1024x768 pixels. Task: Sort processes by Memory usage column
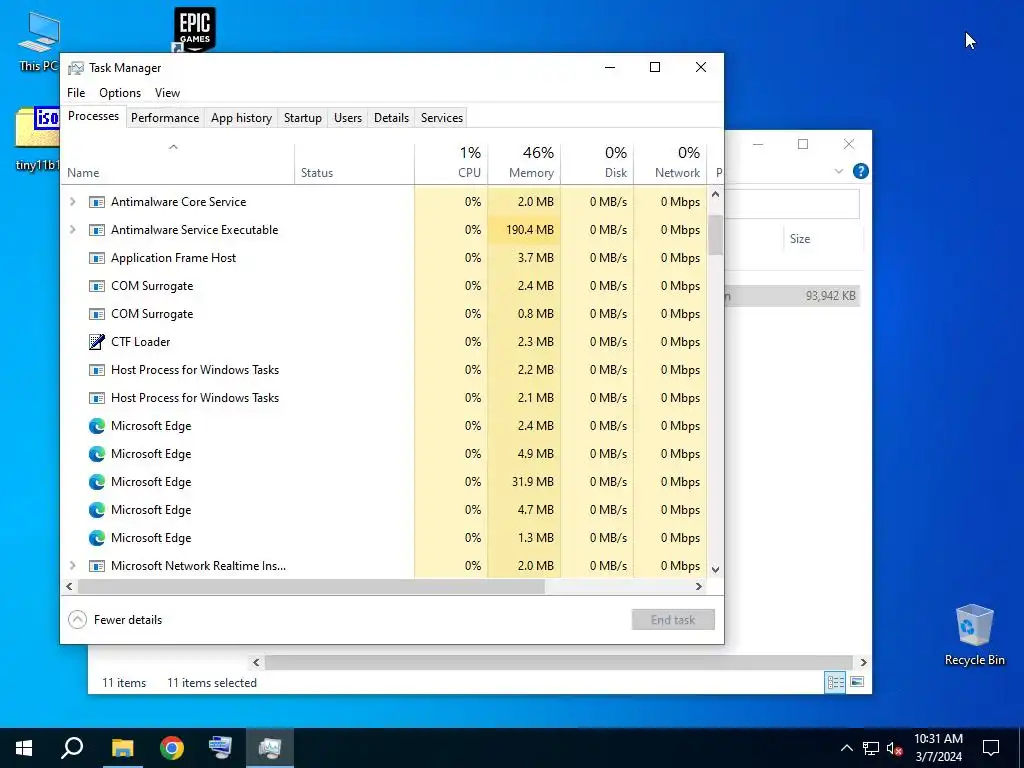(x=524, y=163)
